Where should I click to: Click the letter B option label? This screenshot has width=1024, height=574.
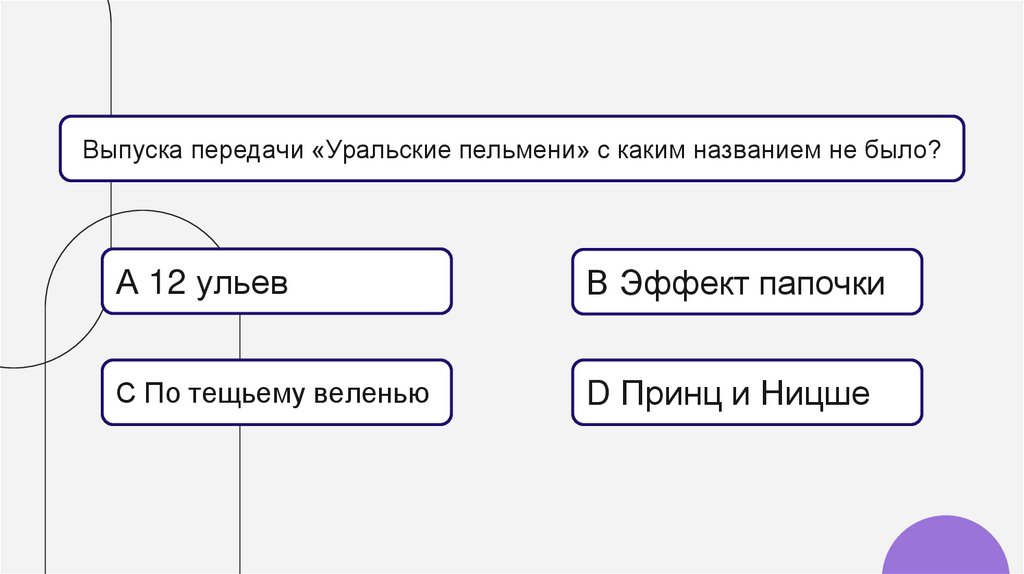click(597, 283)
